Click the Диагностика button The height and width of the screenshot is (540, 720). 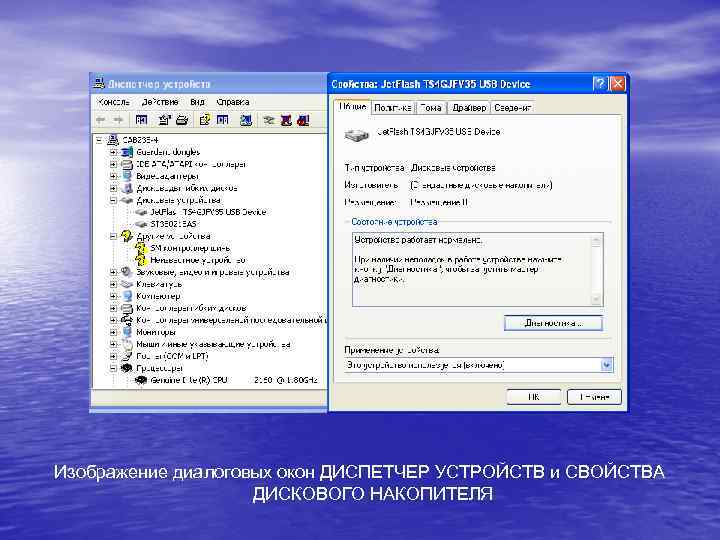553,323
